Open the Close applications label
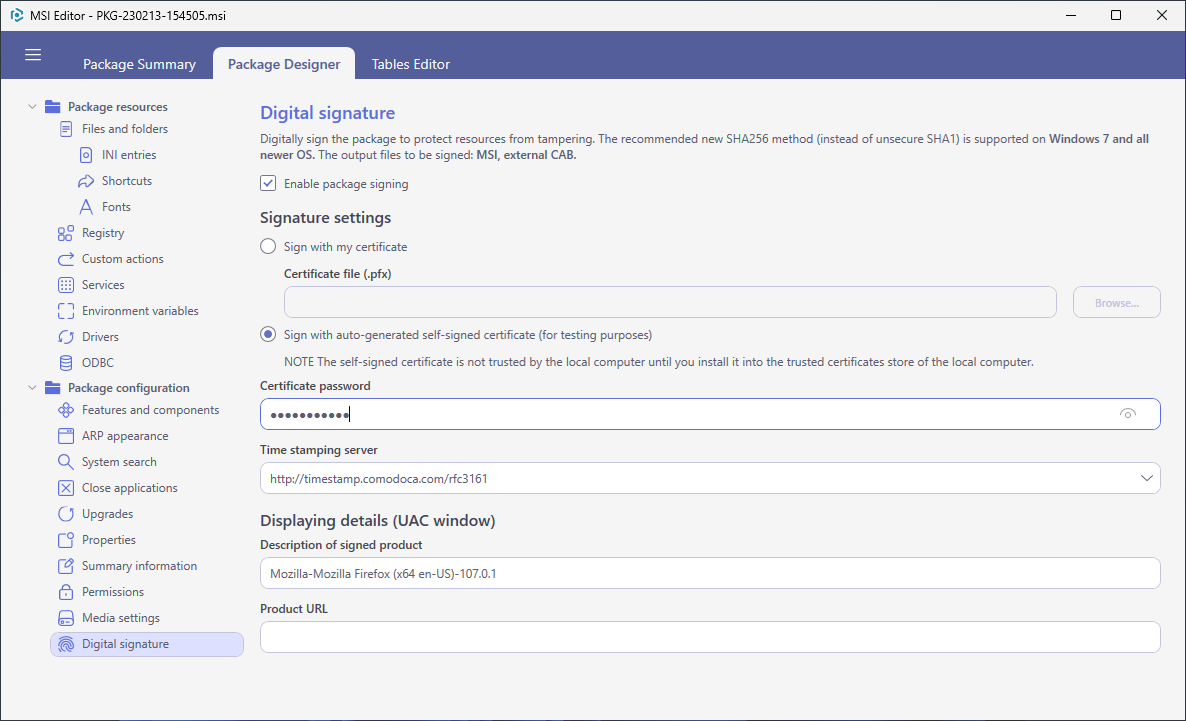The image size is (1186, 721). [x=129, y=488]
